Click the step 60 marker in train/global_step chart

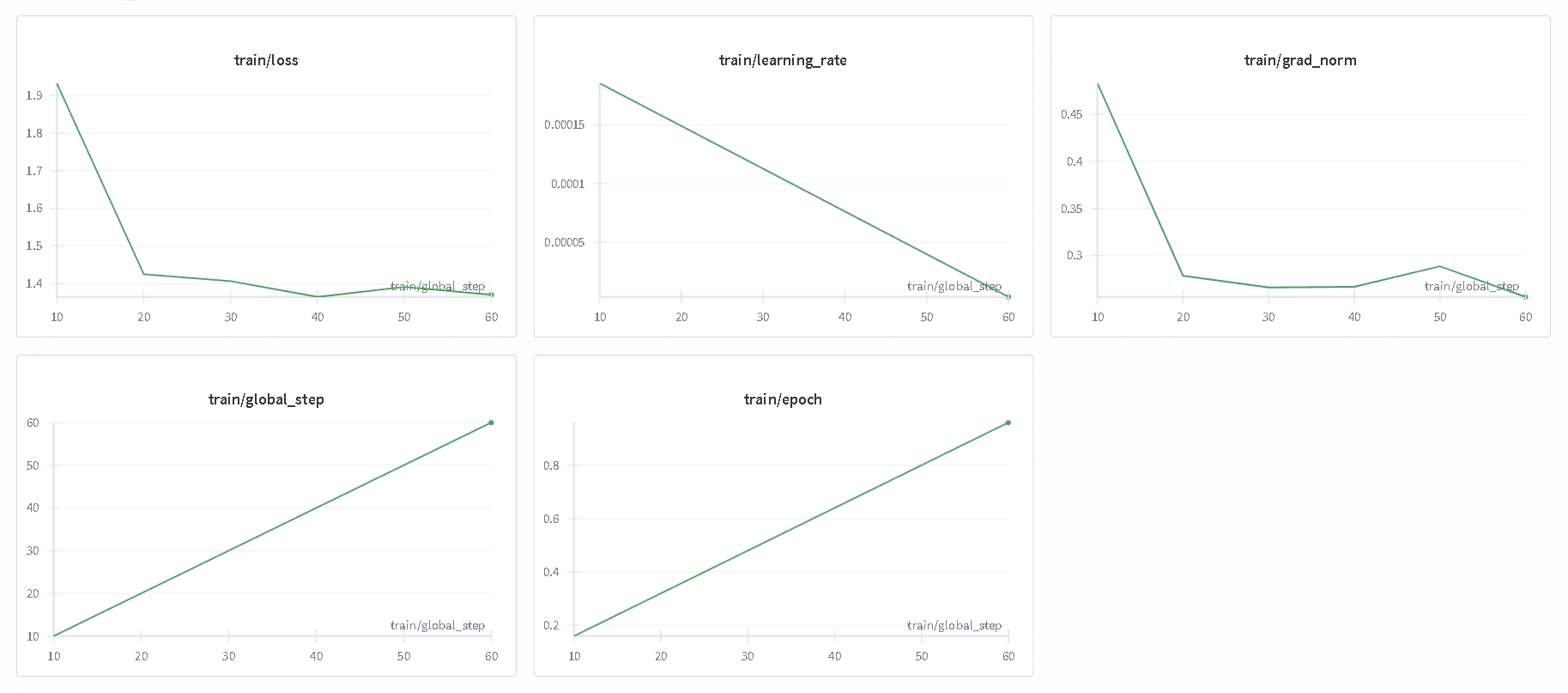click(491, 422)
